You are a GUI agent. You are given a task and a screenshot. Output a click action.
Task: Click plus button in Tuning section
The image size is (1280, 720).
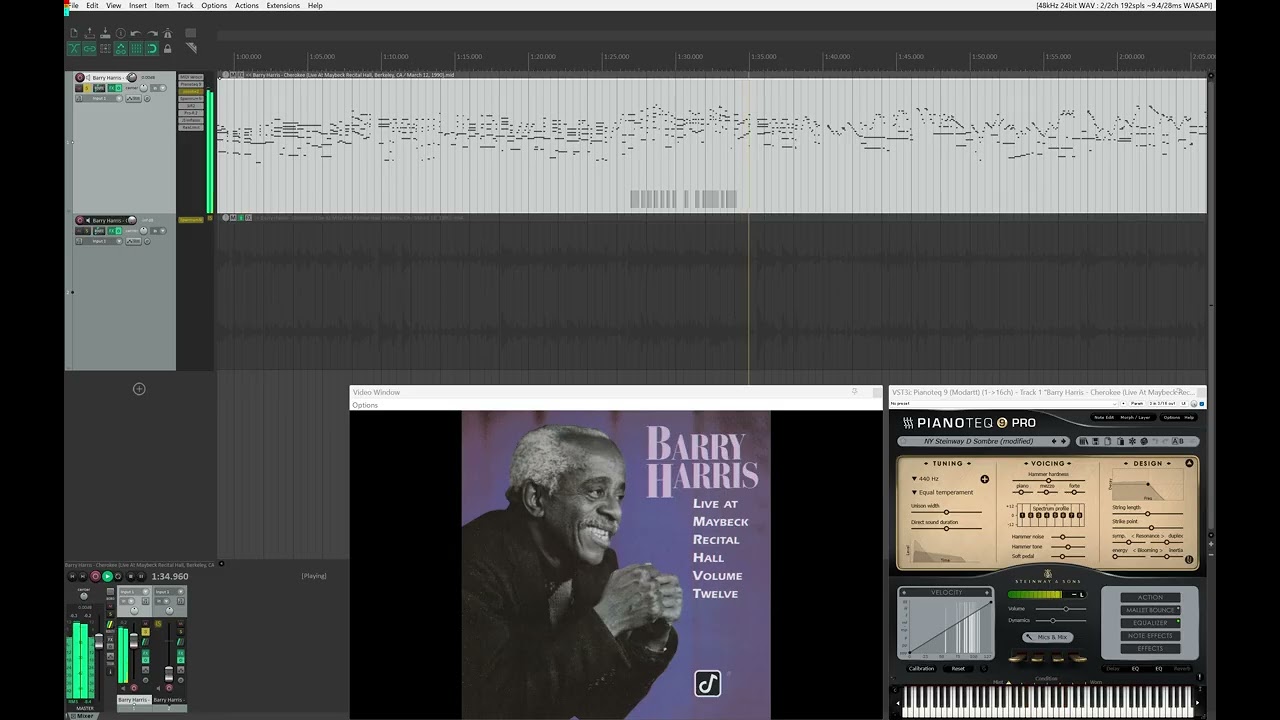pyautogui.click(x=985, y=479)
